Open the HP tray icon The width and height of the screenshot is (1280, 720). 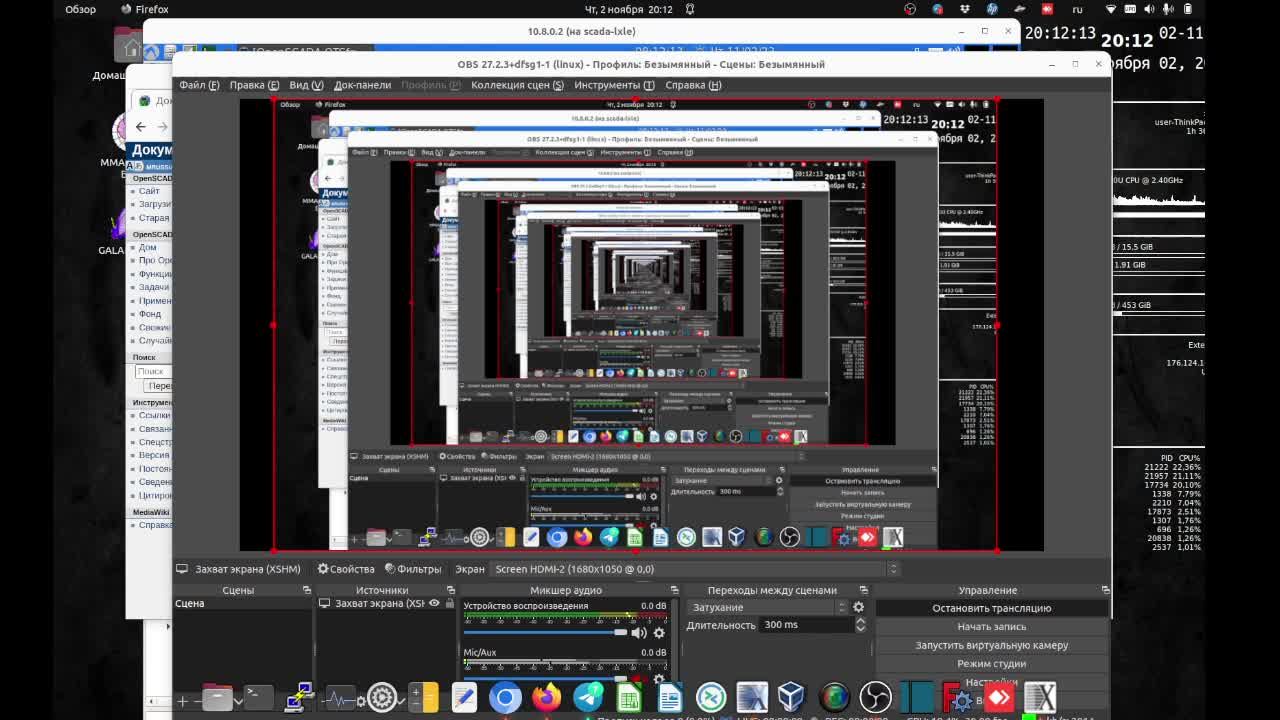pos(992,9)
